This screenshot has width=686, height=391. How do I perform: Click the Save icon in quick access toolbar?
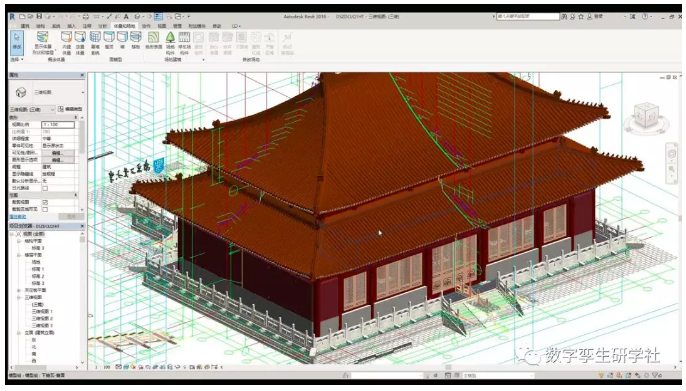click(39, 17)
